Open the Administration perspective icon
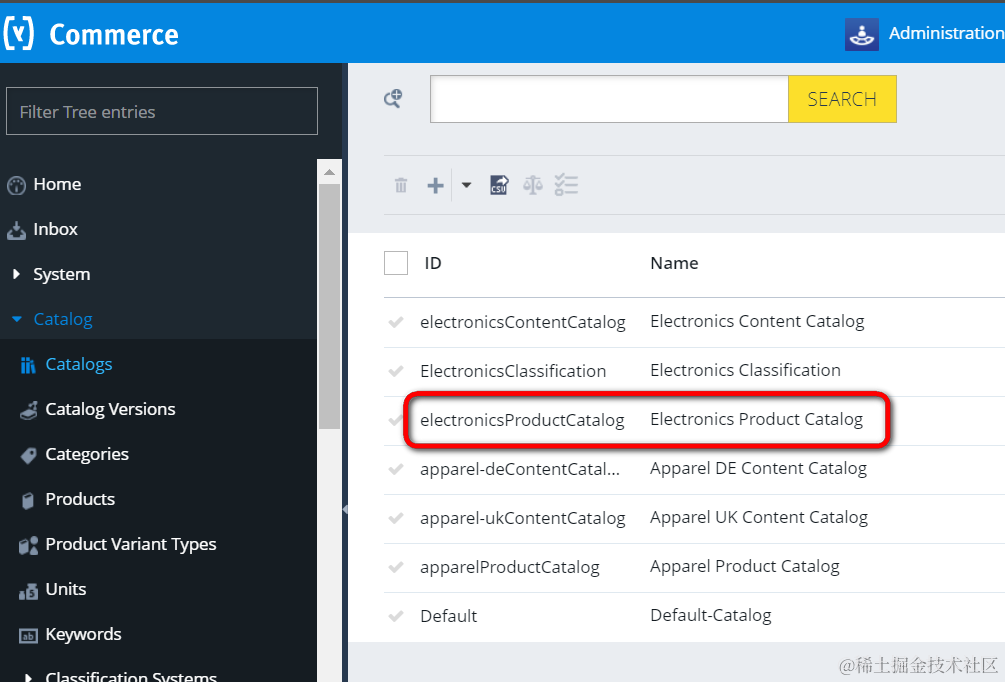Image resolution: width=1005 pixels, height=682 pixels. click(861, 34)
